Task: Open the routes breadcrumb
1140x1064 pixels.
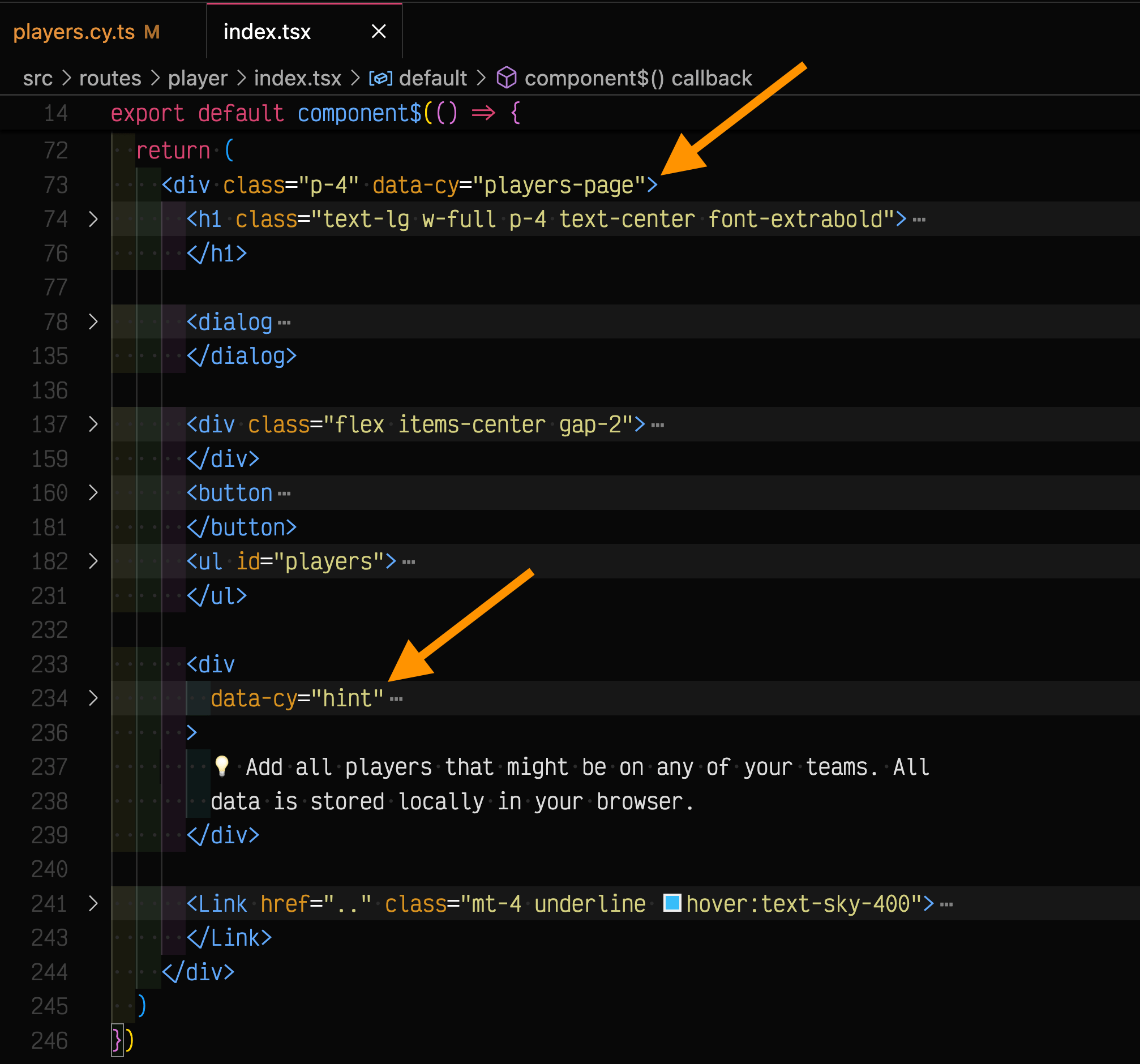Action: [x=110, y=78]
